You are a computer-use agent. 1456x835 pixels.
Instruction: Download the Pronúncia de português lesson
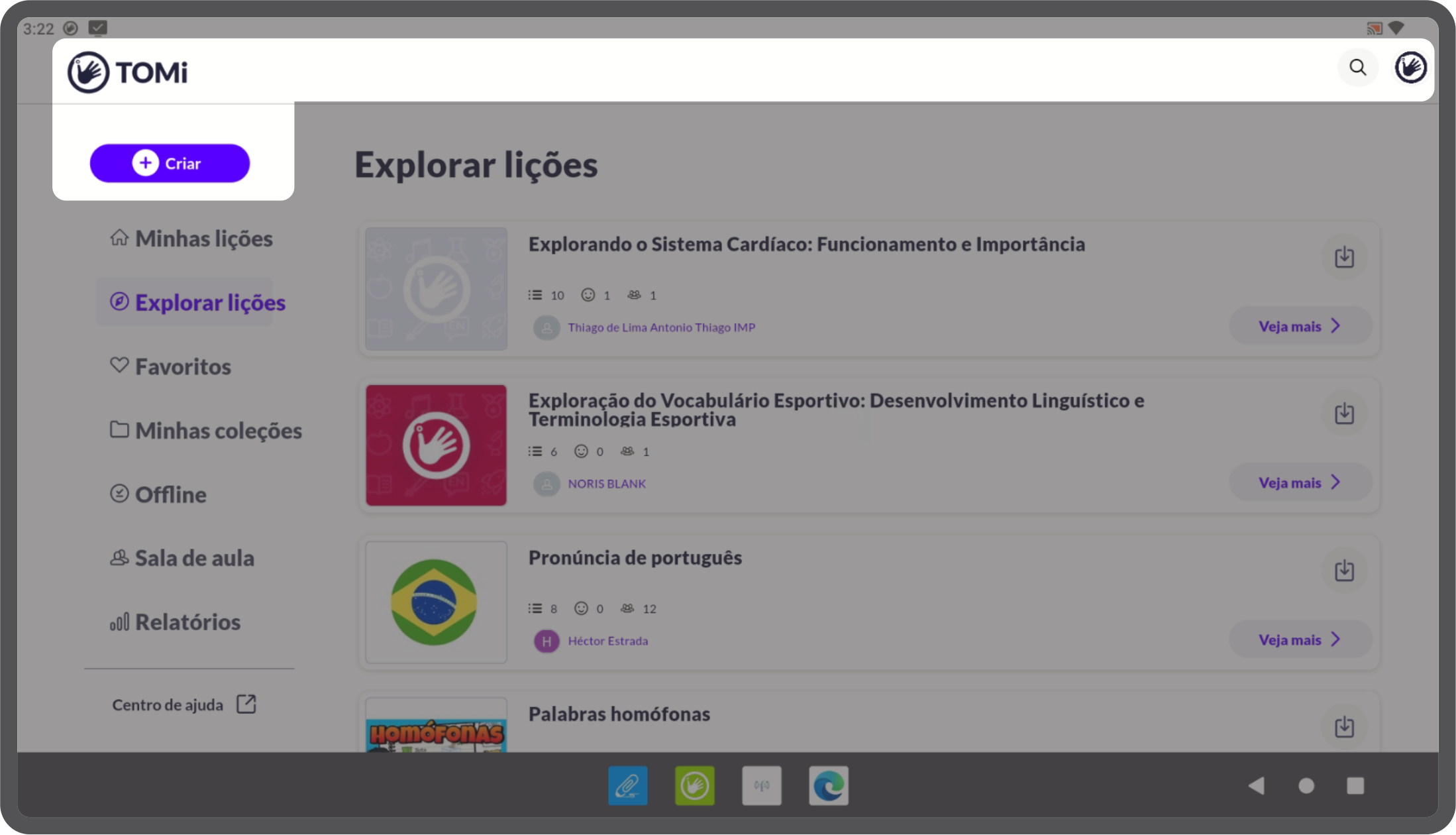1344,571
